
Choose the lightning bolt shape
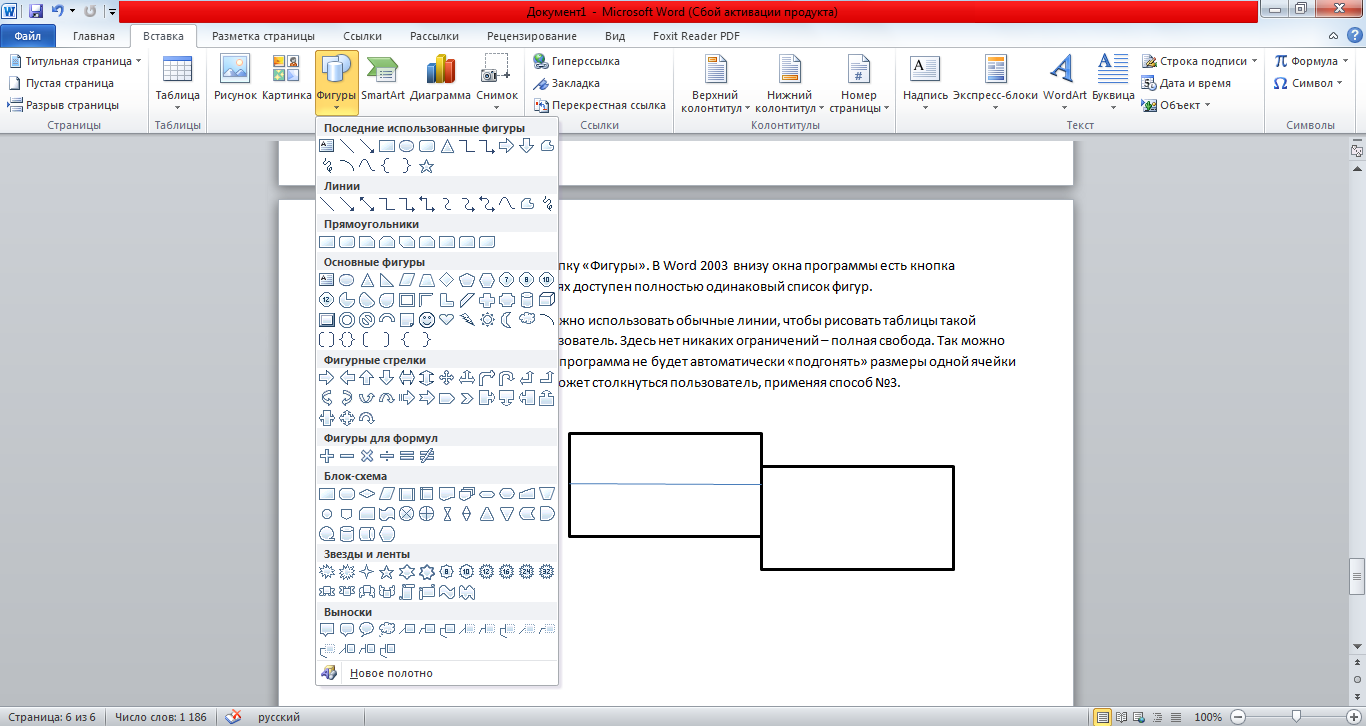click(467, 320)
